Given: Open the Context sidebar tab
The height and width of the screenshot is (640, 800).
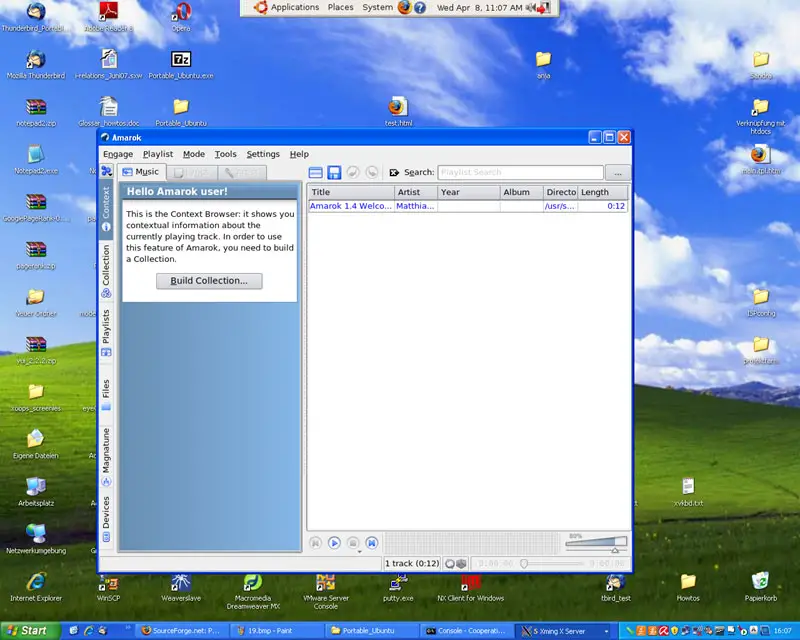Looking at the screenshot, I should pos(106,209).
